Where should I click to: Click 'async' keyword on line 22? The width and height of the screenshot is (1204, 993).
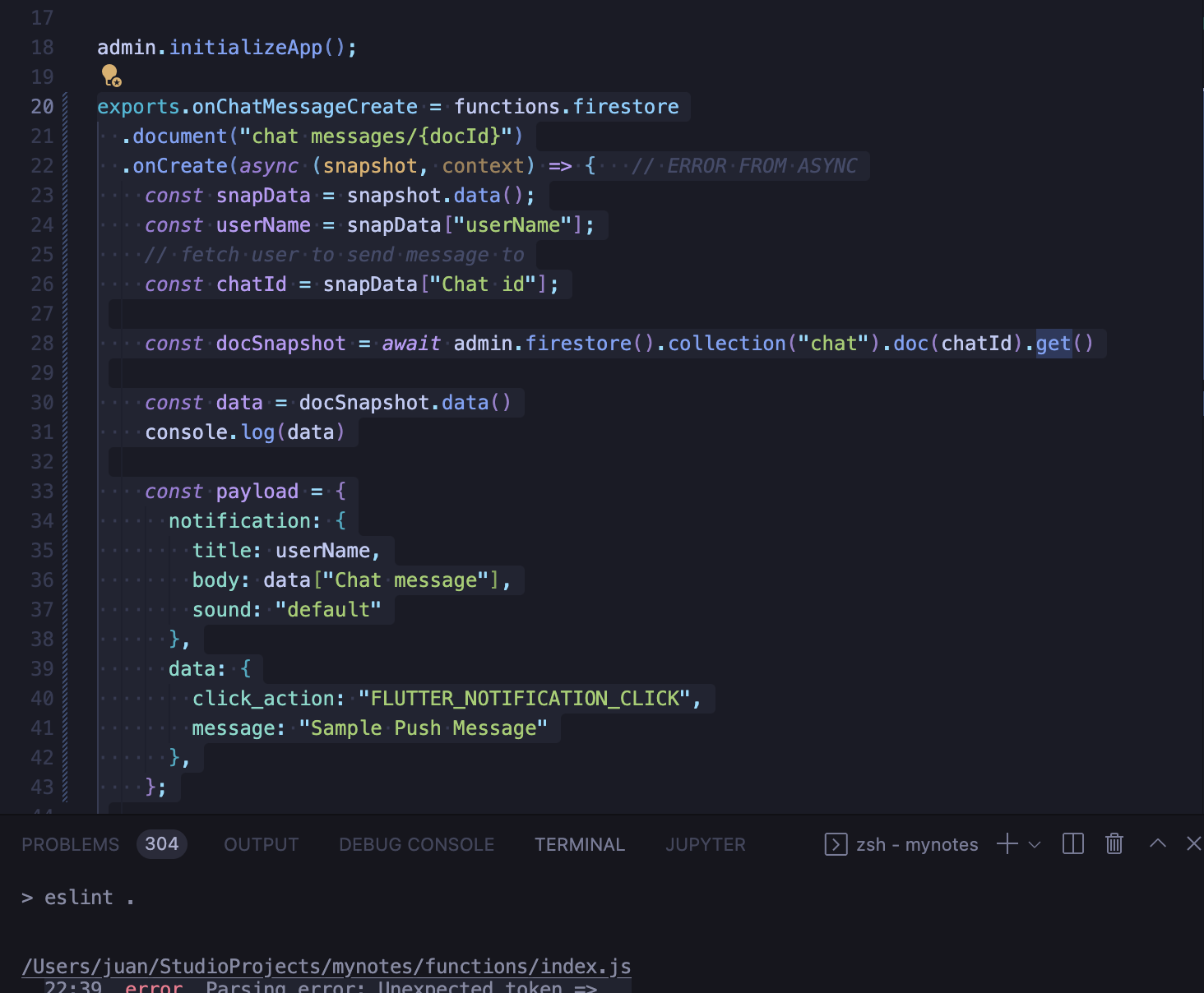269,166
